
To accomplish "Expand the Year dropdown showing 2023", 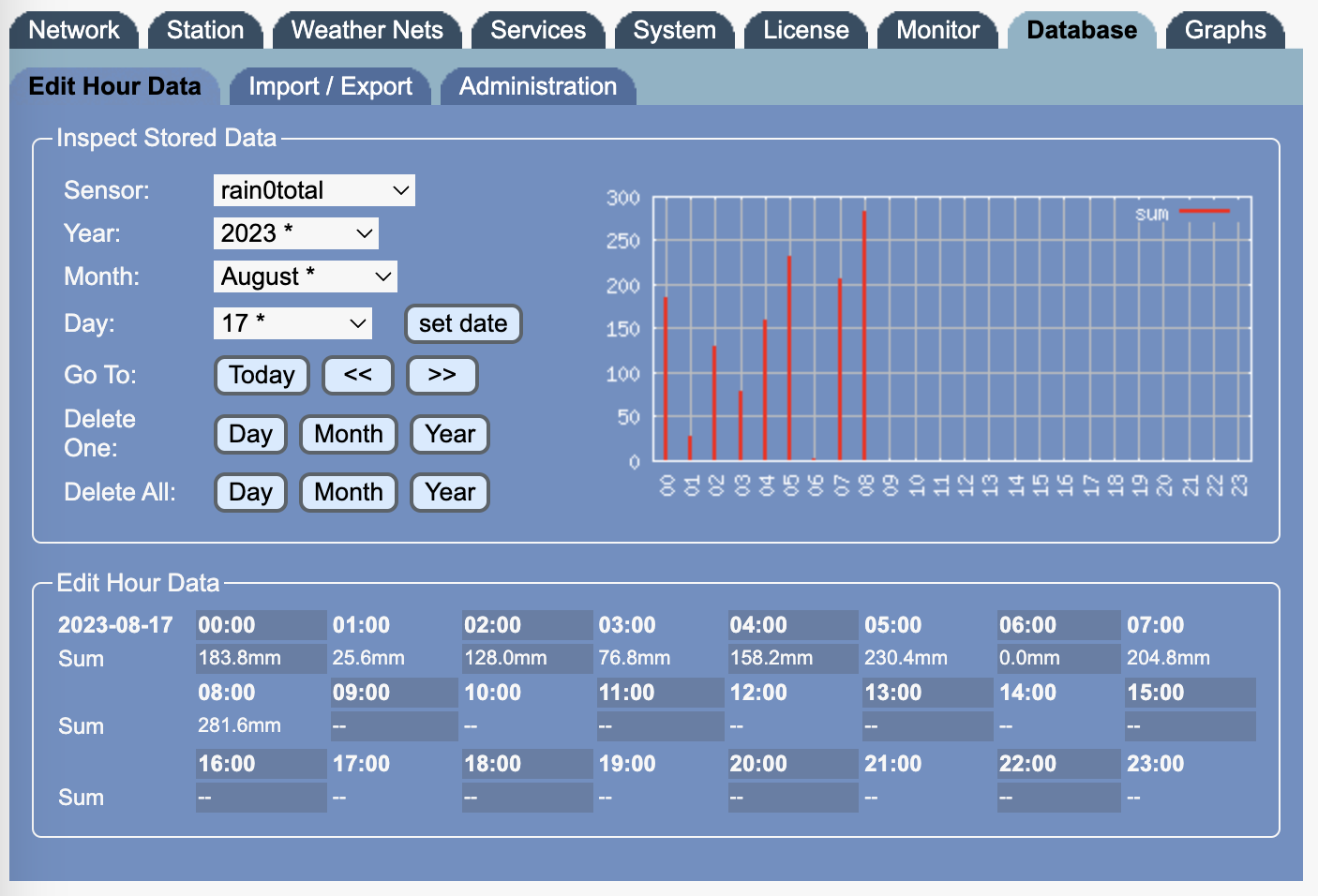I will (296, 233).
